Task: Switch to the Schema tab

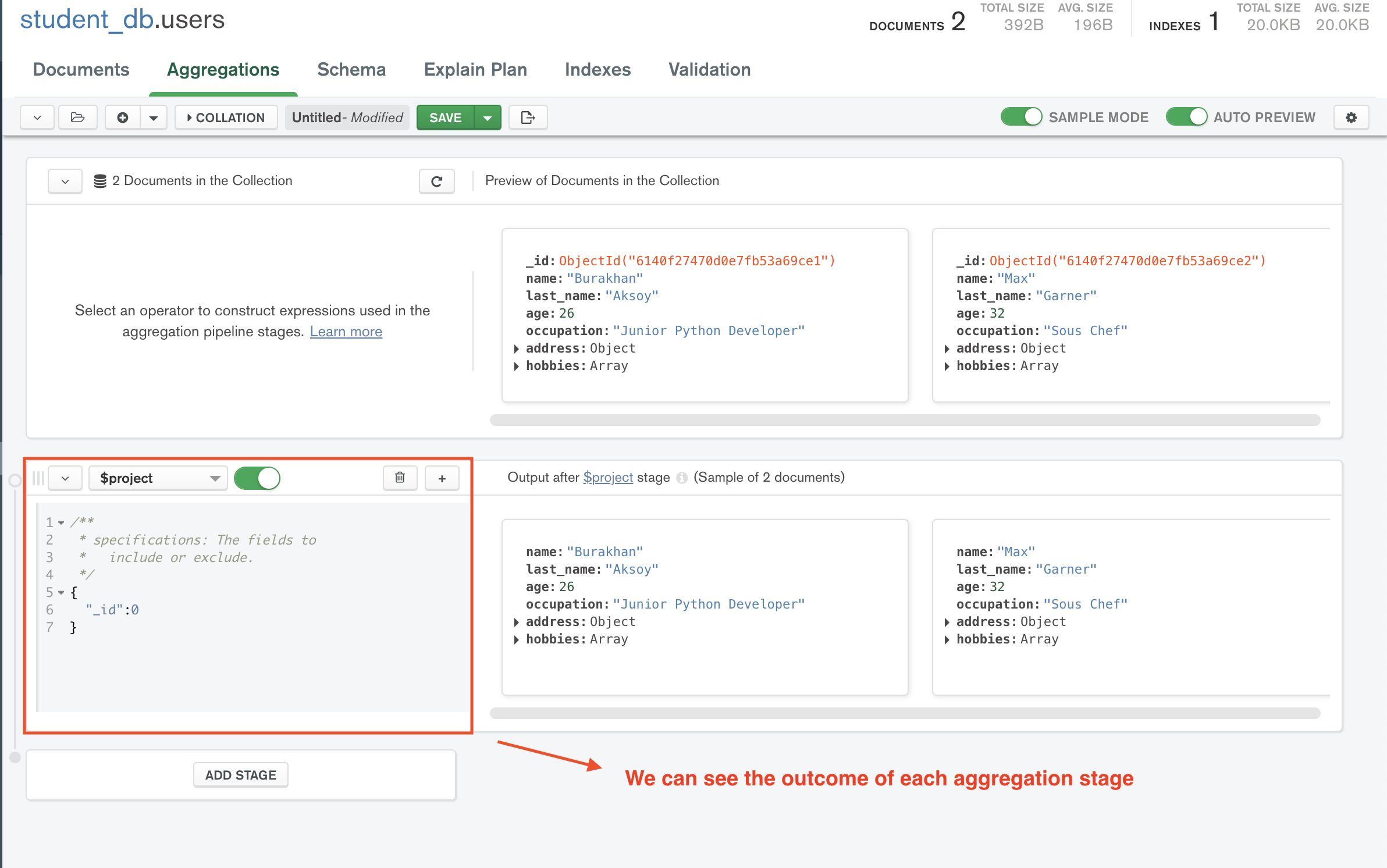Action: coord(351,69)
